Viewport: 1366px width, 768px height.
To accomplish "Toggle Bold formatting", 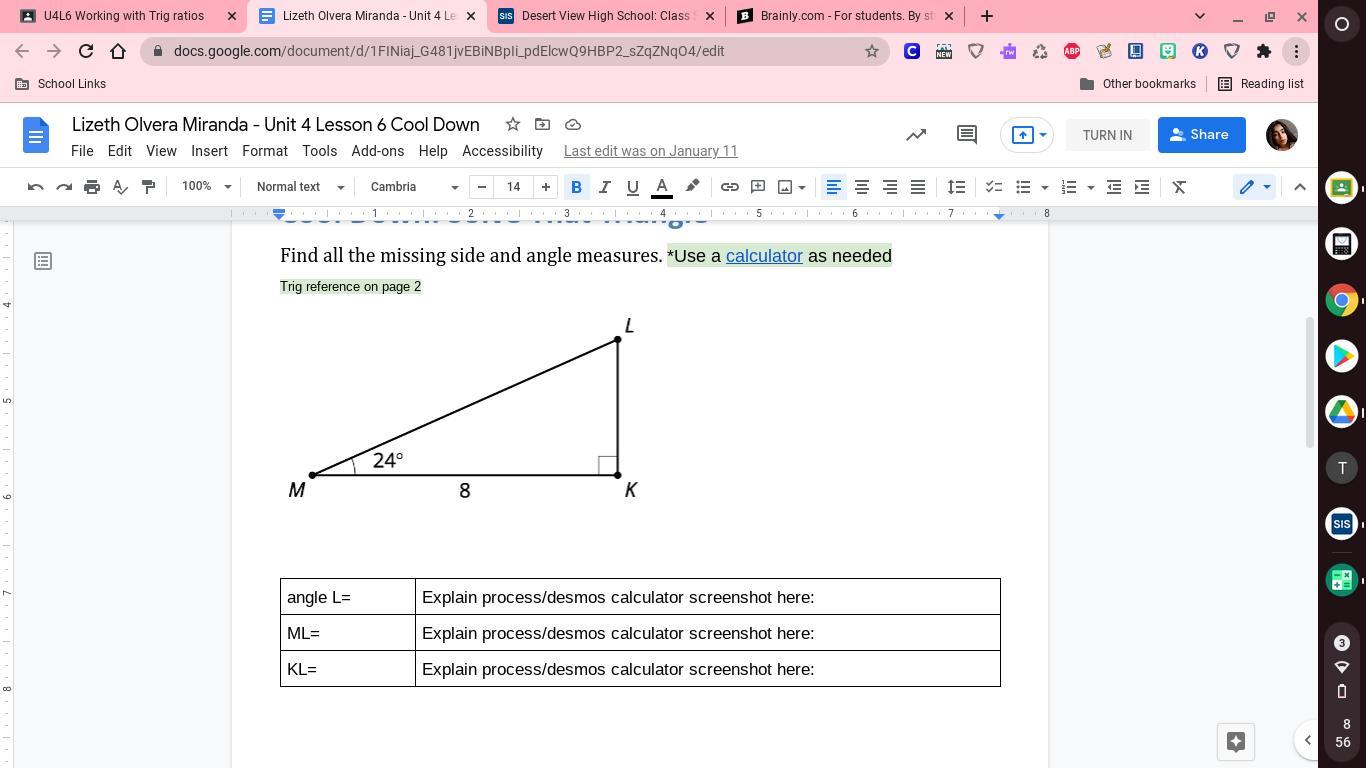I will pos(576,187).
